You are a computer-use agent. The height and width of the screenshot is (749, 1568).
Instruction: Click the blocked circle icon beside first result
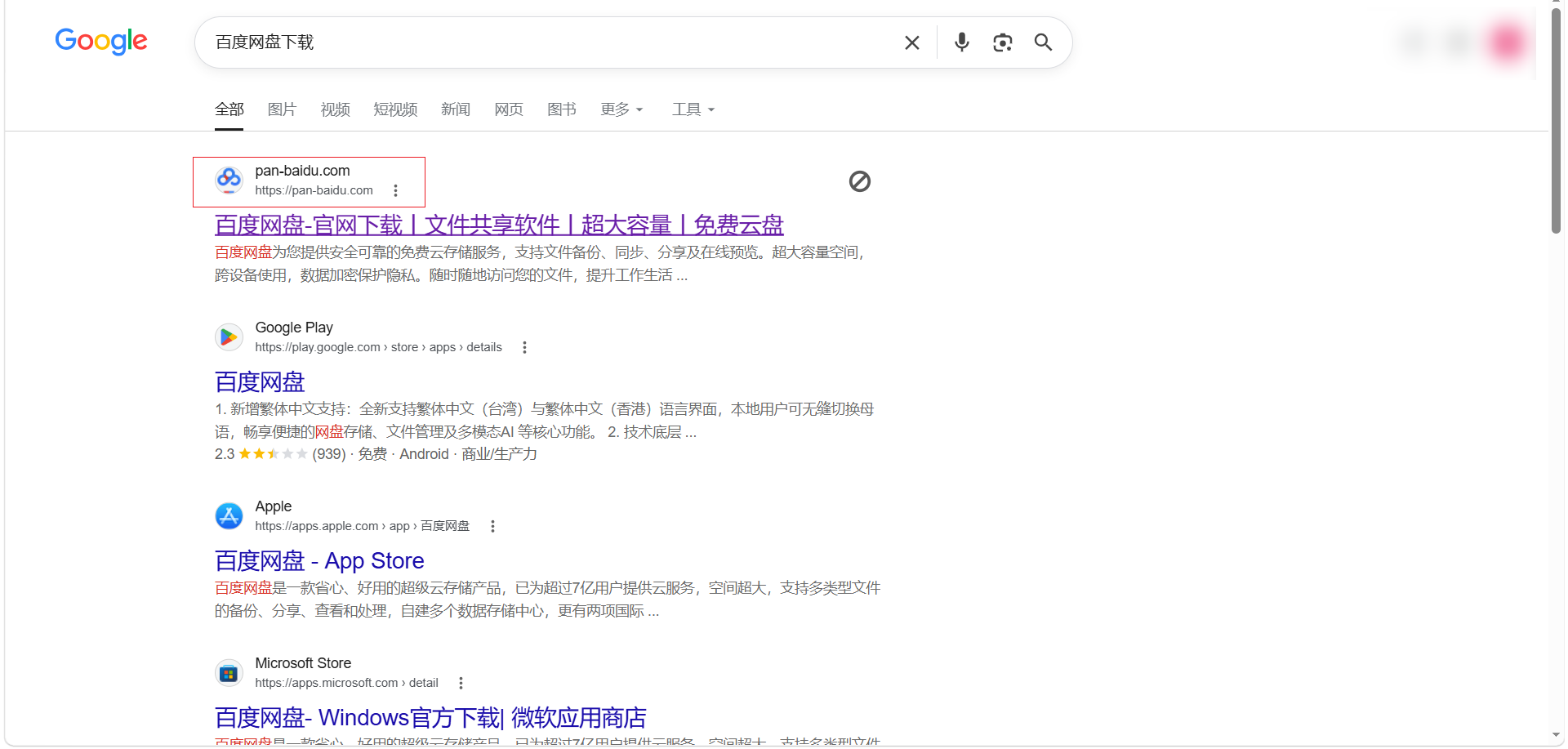point(860,181)
